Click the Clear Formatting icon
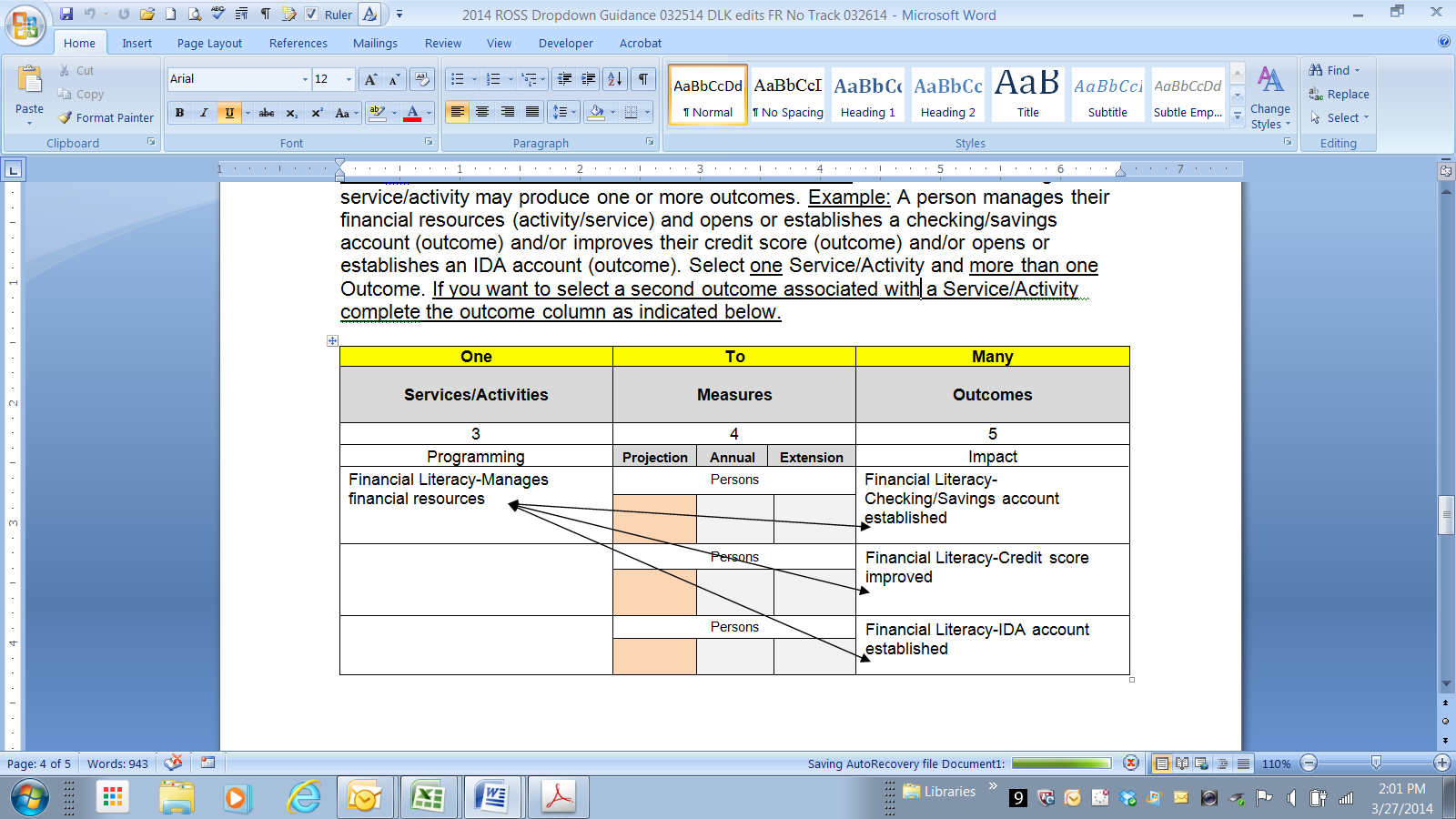The height and width of the screenshot is (819, 1456). pyautogui.click(x=421, y=79)
